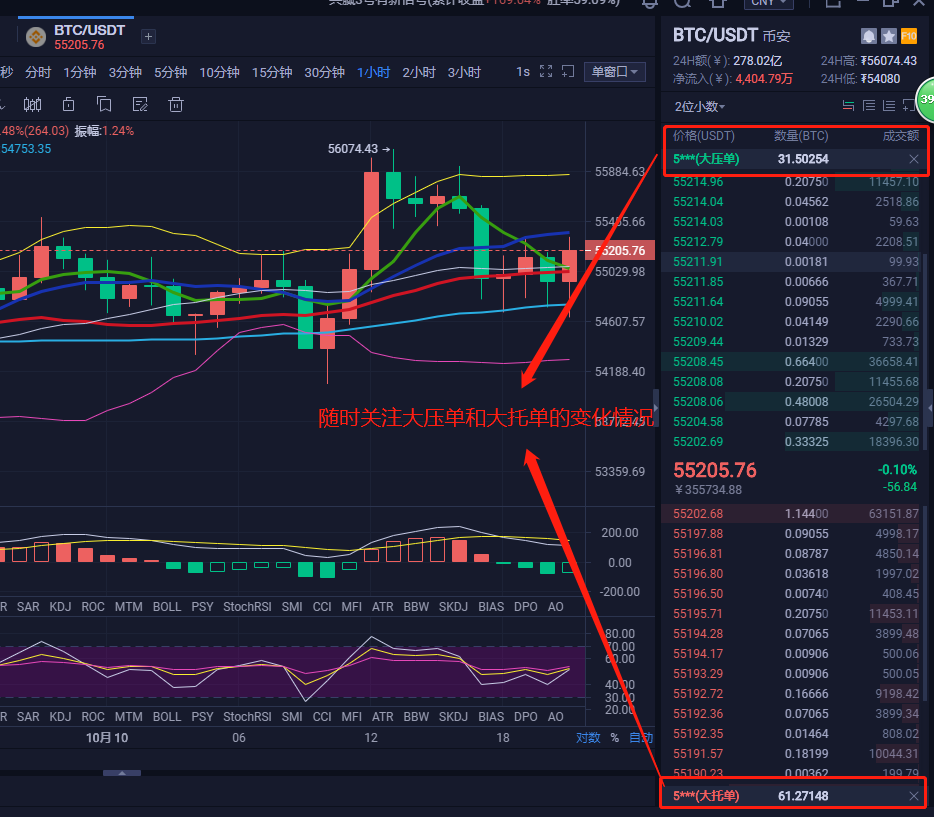Viewport: 934px width, 817px height.
Task: Choose BIAS in lower indicator row
Action: coord(491,717)
